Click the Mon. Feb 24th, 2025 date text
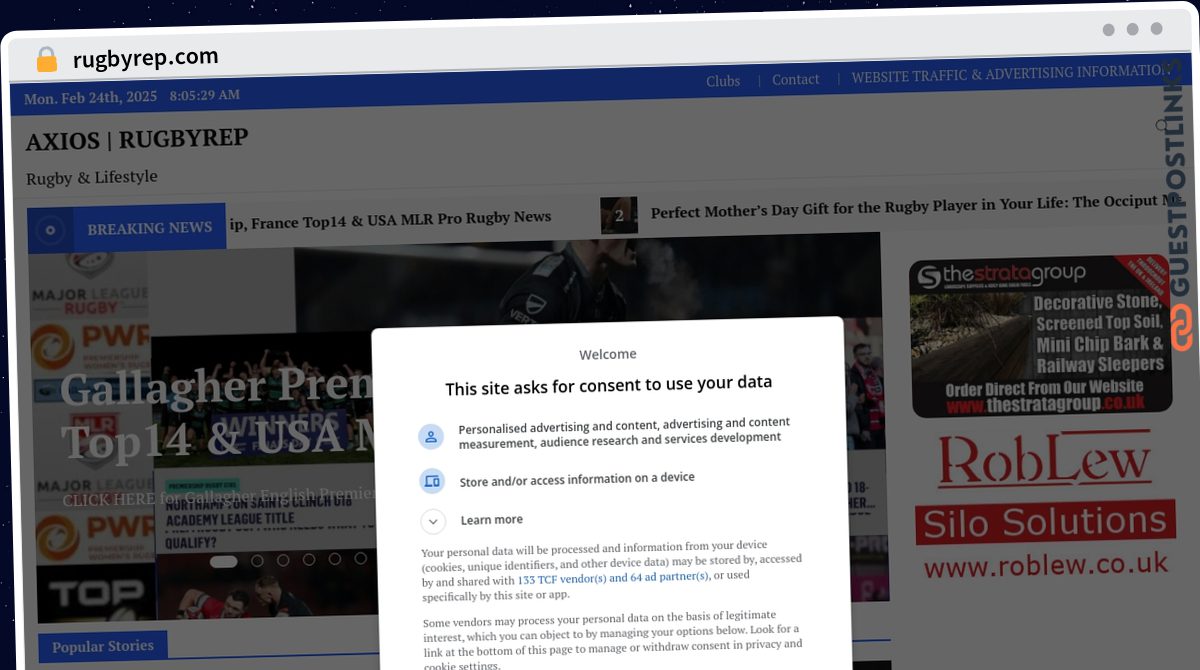This screenshot has width=1200, height=670. (x=91, y=98)
